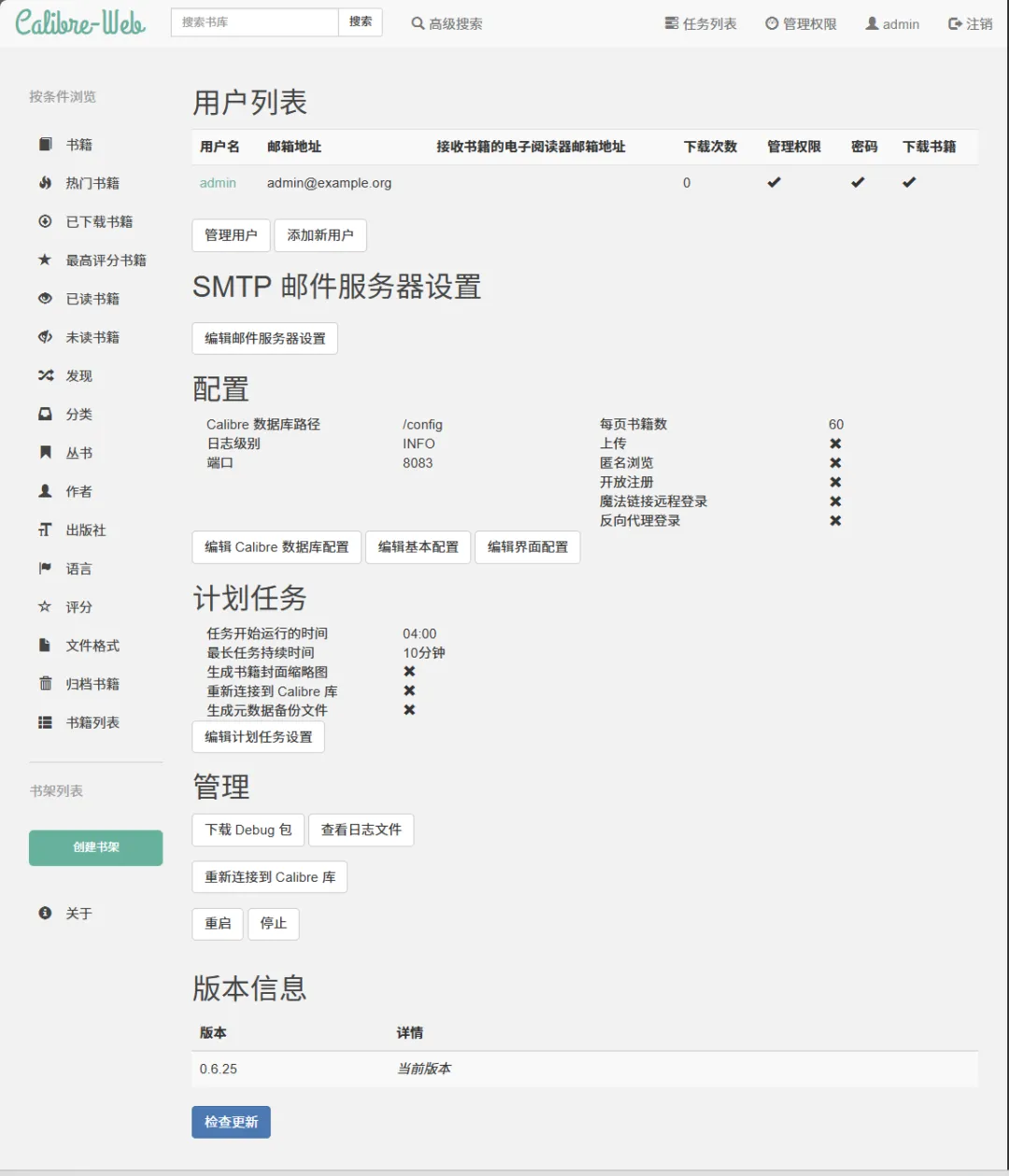This screenshot has height=1176, width=1009.
Task: Click the 已读书籍 eye icon
Action: [45, 299]
